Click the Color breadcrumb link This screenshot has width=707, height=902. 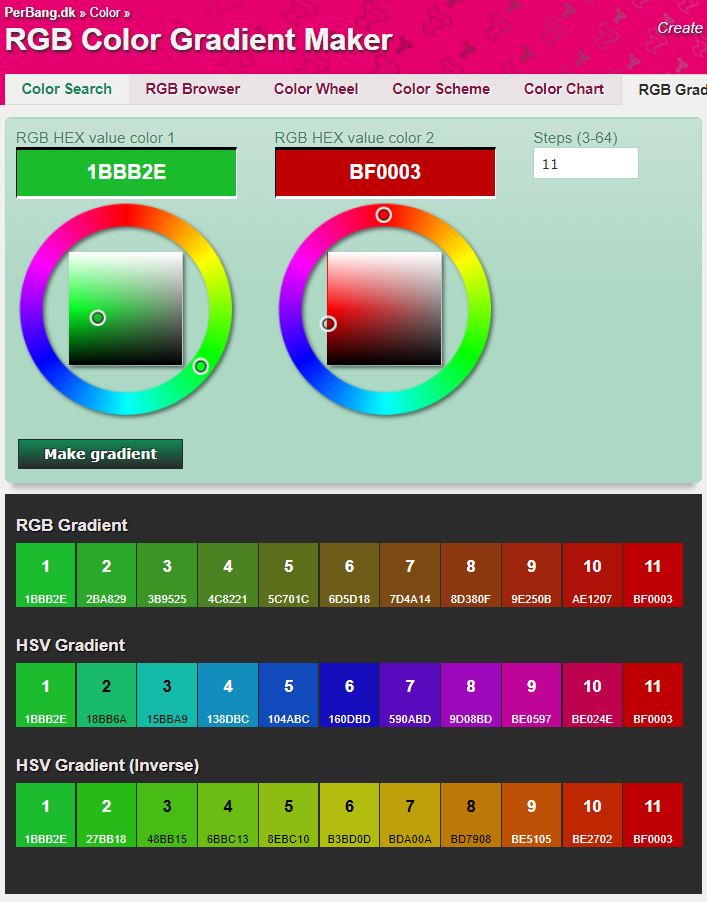click(105, 13)
